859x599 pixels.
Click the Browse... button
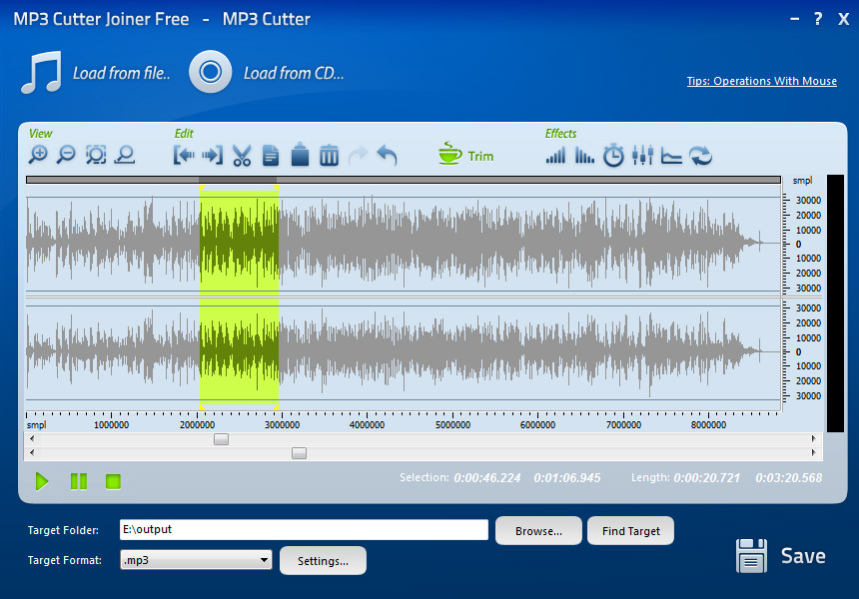[x=539, y=530]
